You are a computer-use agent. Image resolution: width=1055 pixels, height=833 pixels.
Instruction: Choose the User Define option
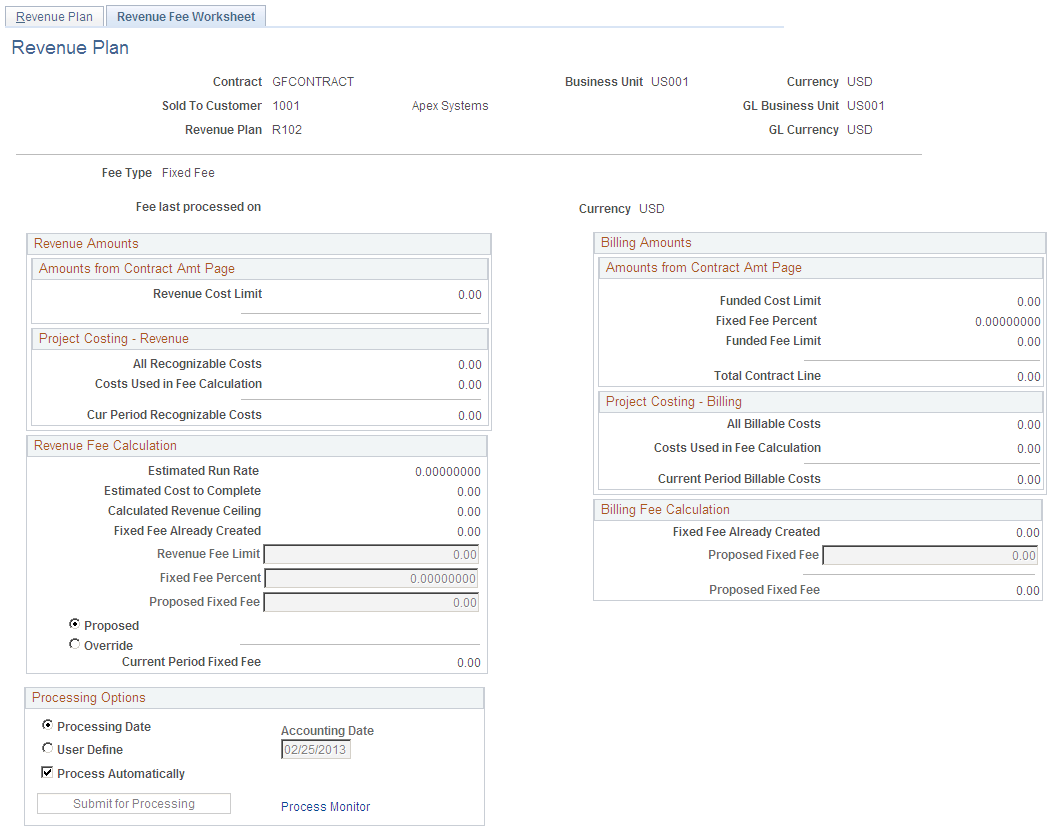click(x=47, y=748)
